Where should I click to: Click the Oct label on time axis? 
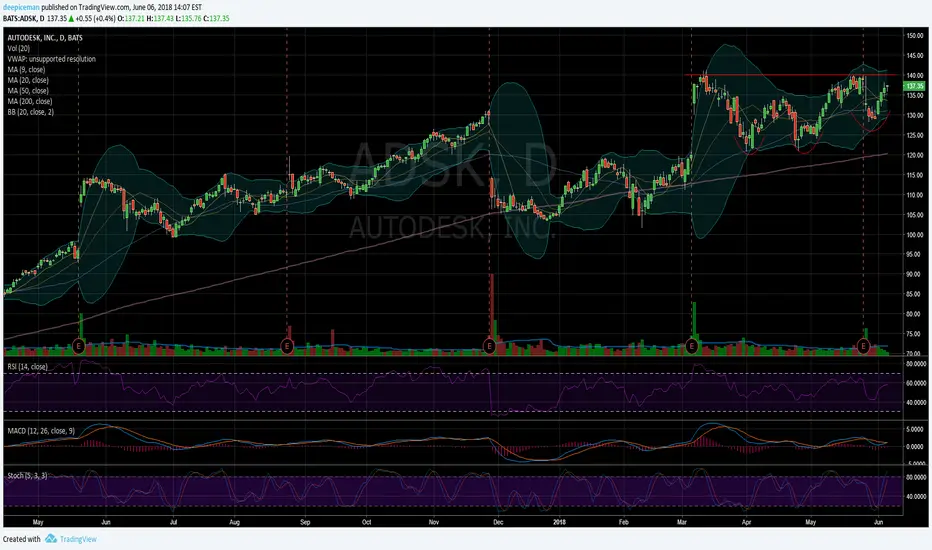367,522
